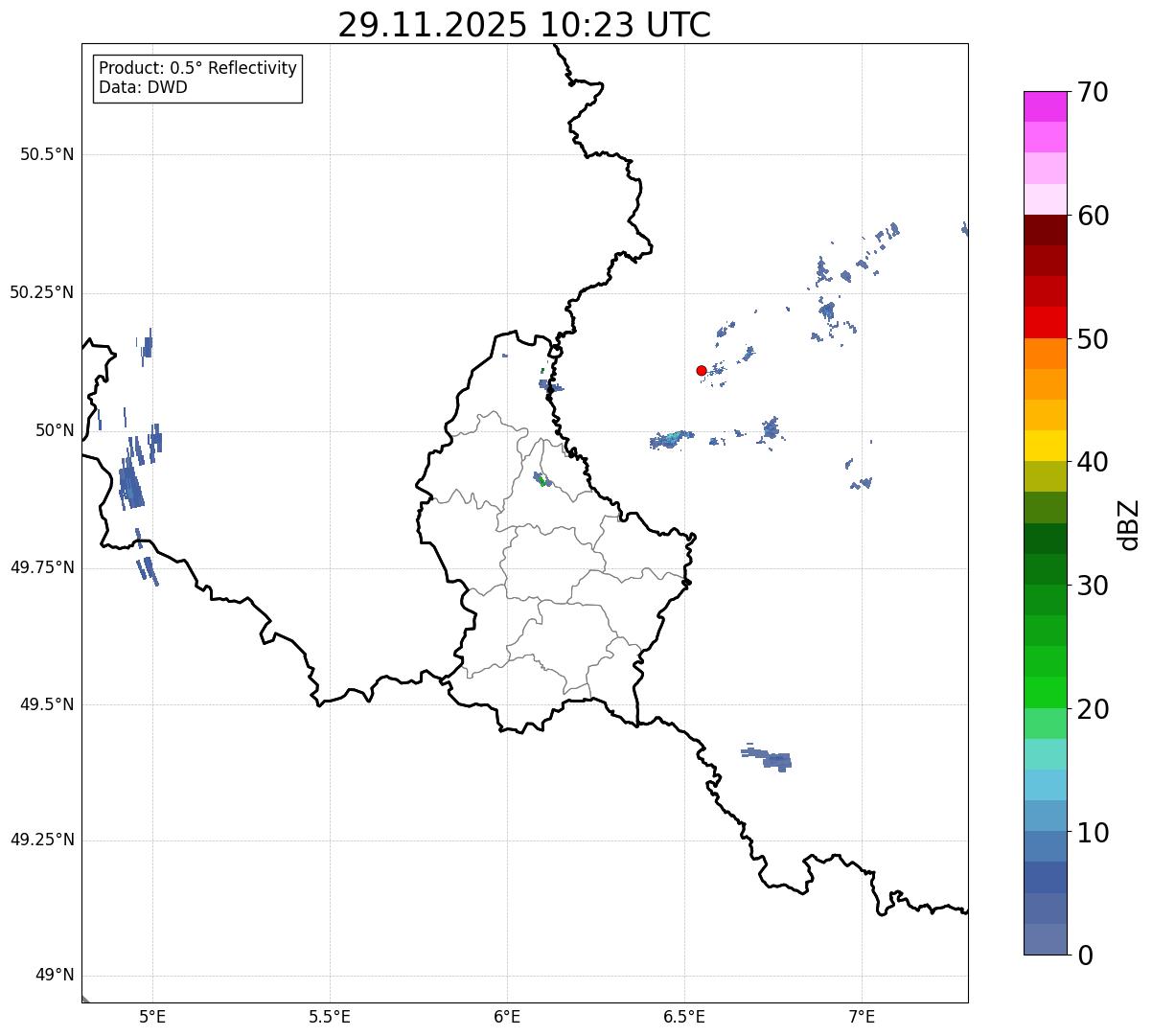Click the 29.11.2025 10:23 UTC title
The height and width of the screenshot is (1036, 1152).
click(524, 25)
